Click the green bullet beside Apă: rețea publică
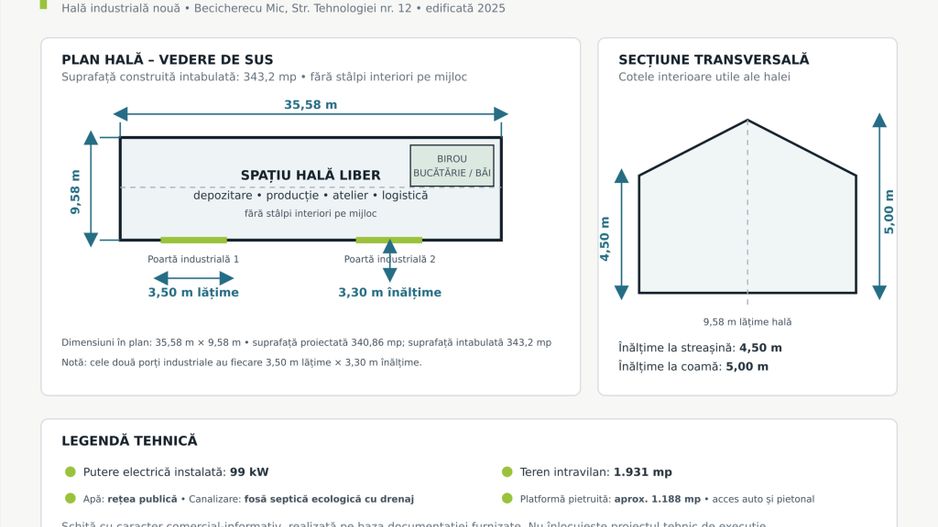 click(x=70, y=498)
